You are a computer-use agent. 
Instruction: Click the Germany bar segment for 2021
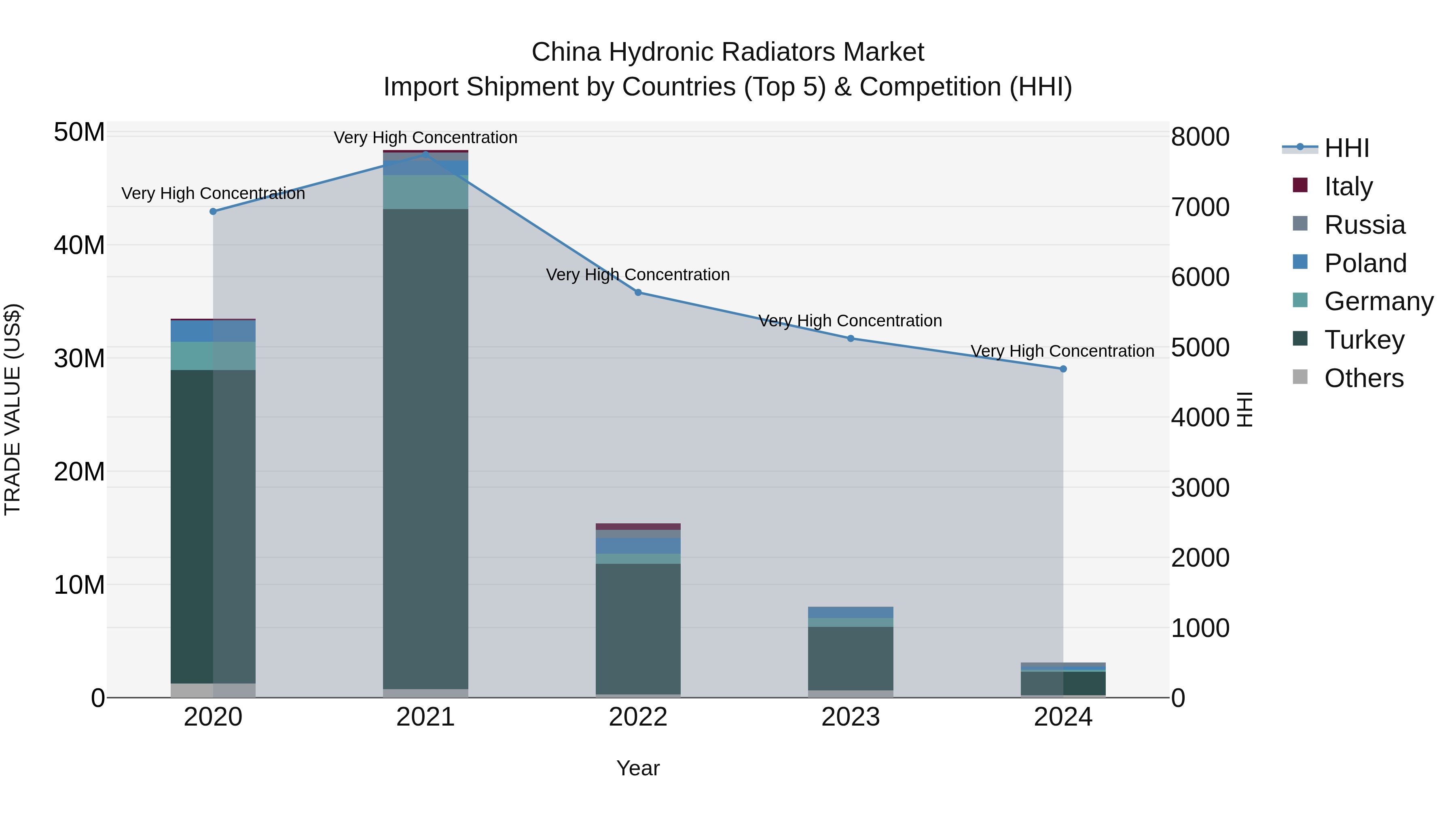pyautogui.click(x=425, y=192)
